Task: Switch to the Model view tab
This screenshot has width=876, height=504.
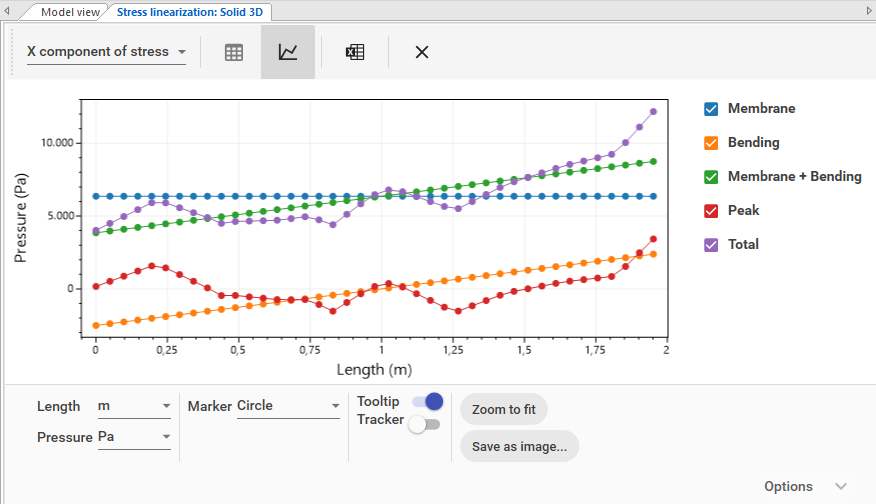Action: click(x=70, y=12)
